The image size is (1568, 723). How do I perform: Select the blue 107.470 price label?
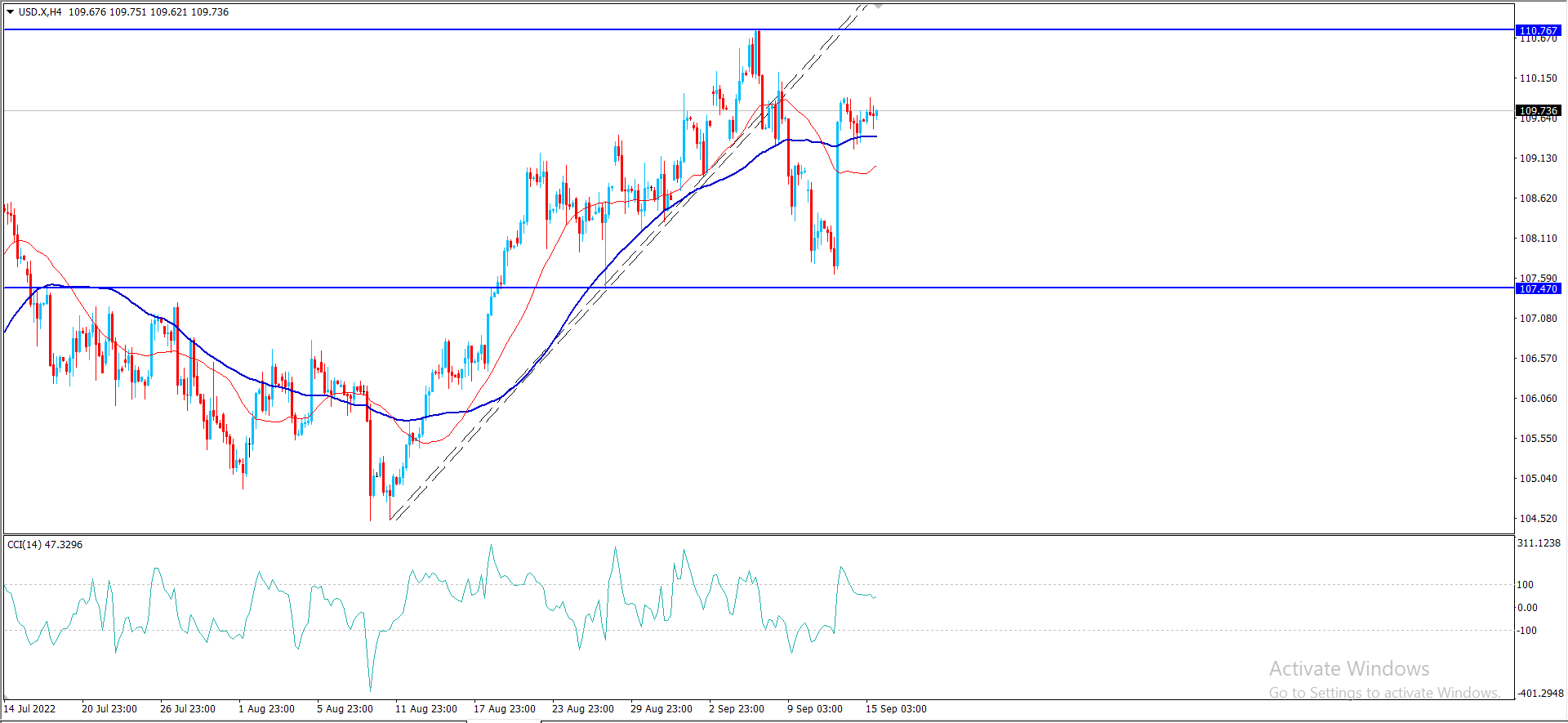tap(1538, 288)
